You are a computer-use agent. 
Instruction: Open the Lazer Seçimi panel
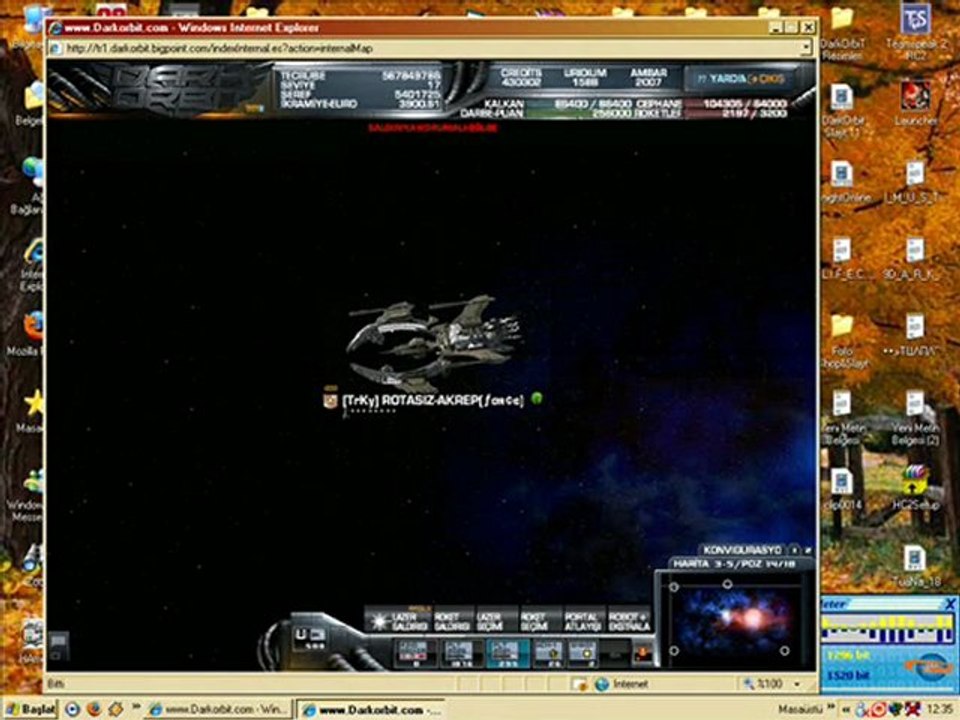495,621
